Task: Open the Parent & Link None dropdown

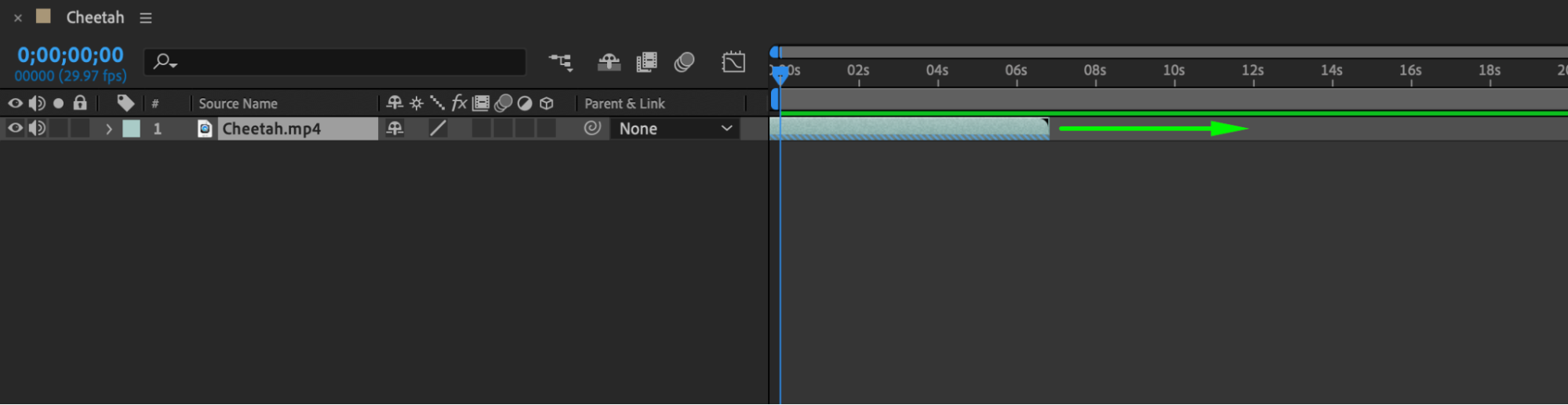Action: tap(675, 129)
